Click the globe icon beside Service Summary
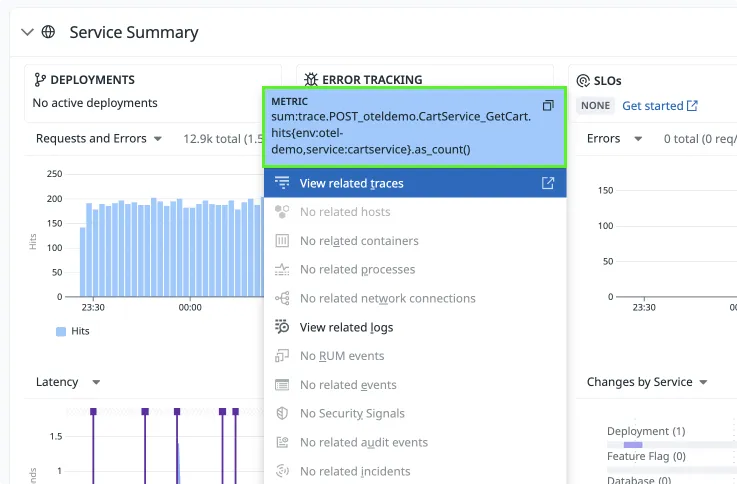The image size is (737, 484). coord(48,32)
